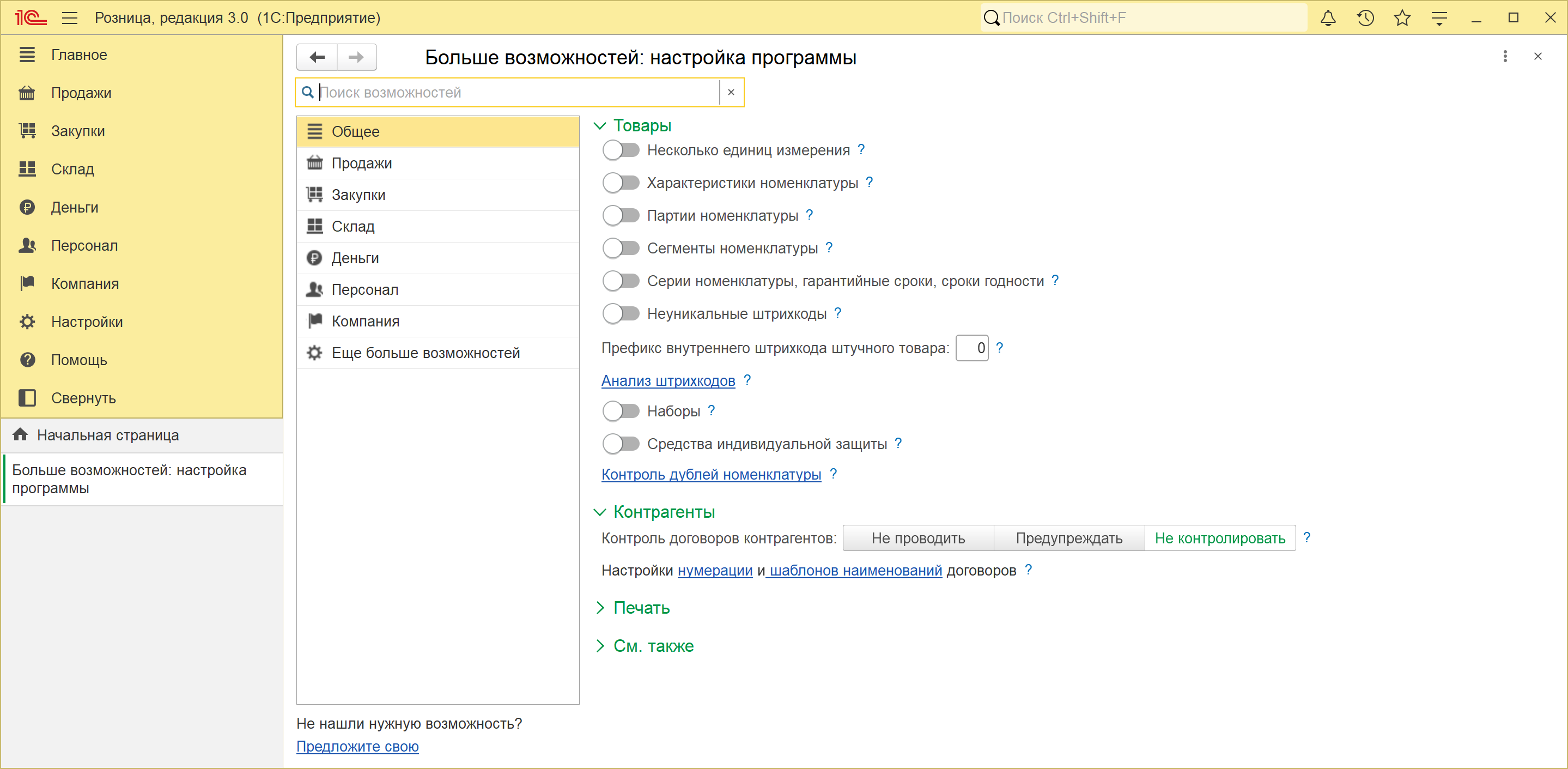
Task: Go forward with the right arrow button
Action: pyautogui.click(x=357, y=57)
